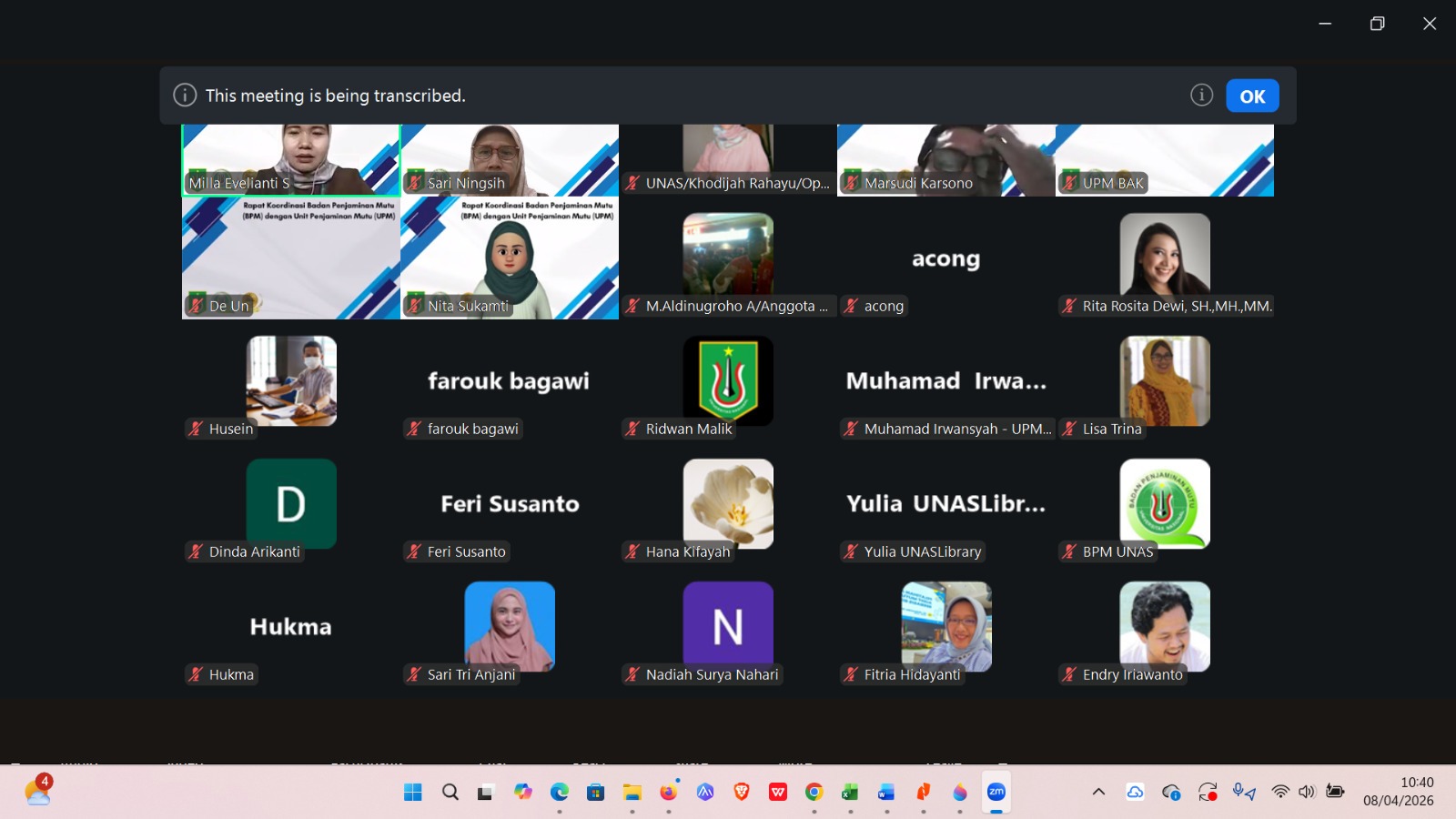The image size is (1456, 819).
Task: Open the Wi-Fi network icon in tray
Action: (x=1280, y=792)
